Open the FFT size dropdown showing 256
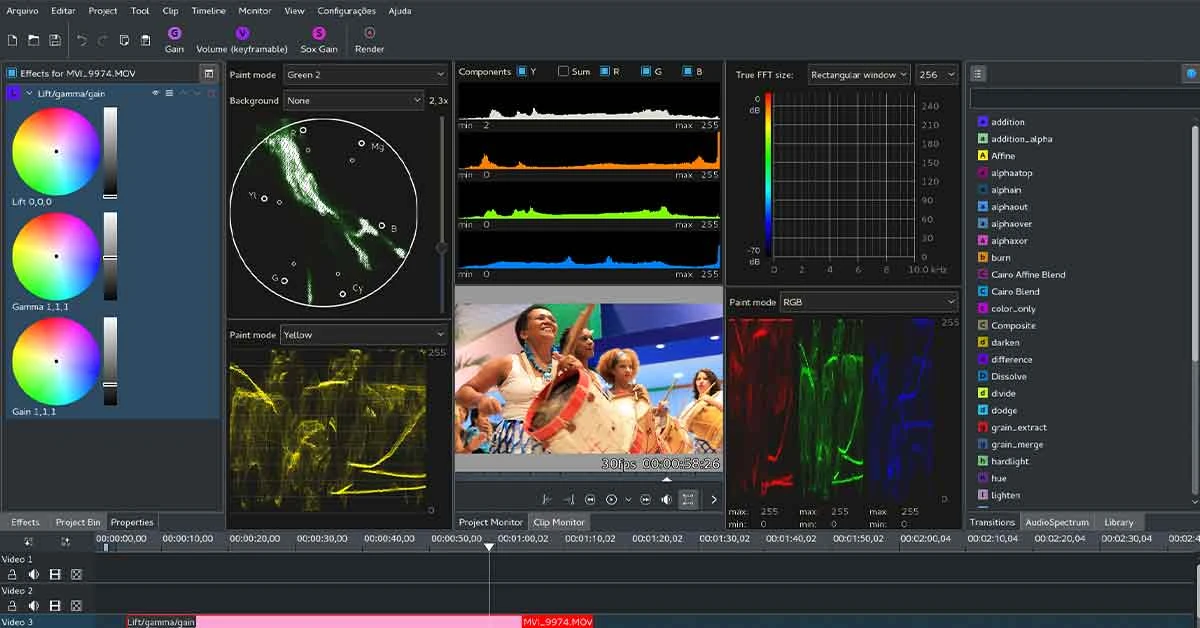 [936, 74]
